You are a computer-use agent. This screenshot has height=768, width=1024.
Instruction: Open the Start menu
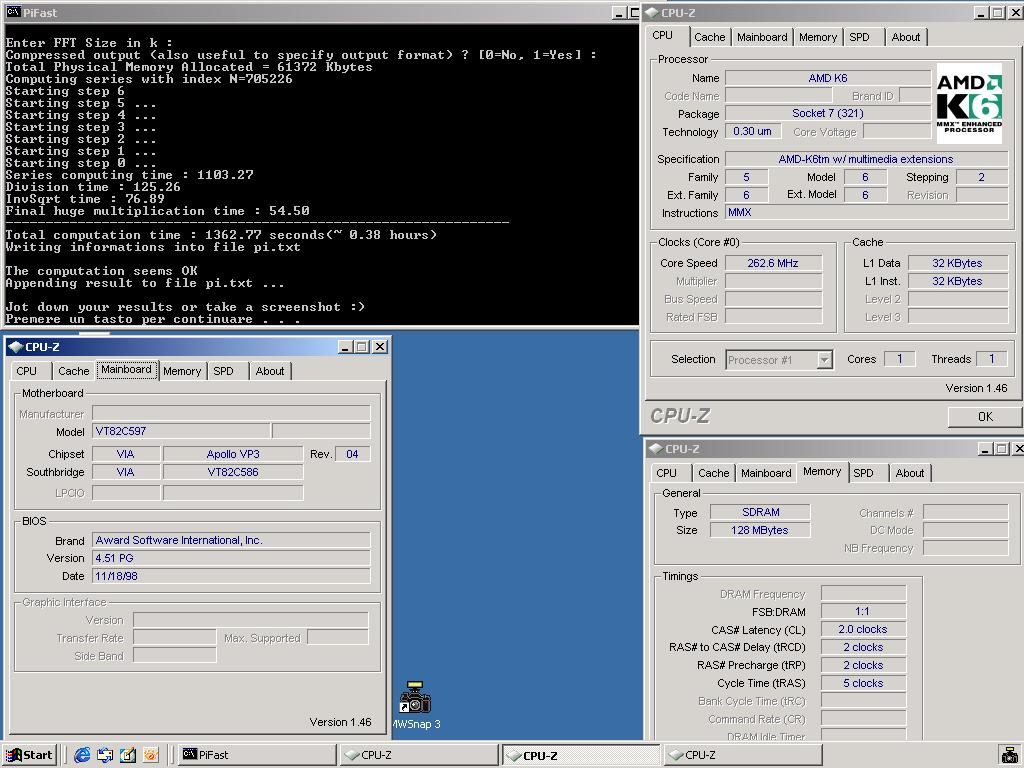pyautogui.click(x=29, y=755)
